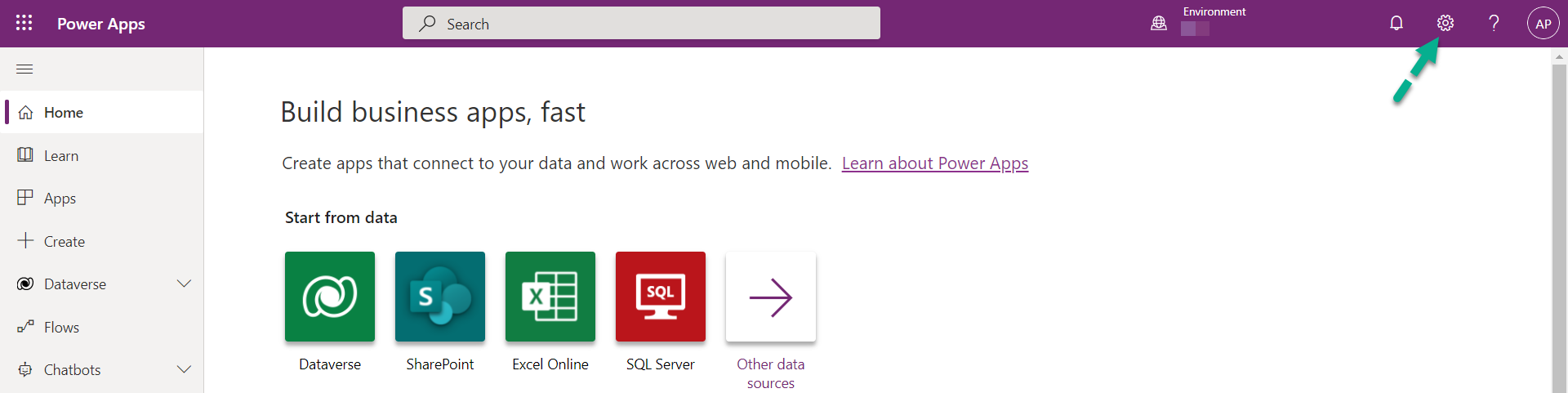Screen dimensions: 1568x393
Task: Click the Chatbots bot icon
Action: [25, 369]
